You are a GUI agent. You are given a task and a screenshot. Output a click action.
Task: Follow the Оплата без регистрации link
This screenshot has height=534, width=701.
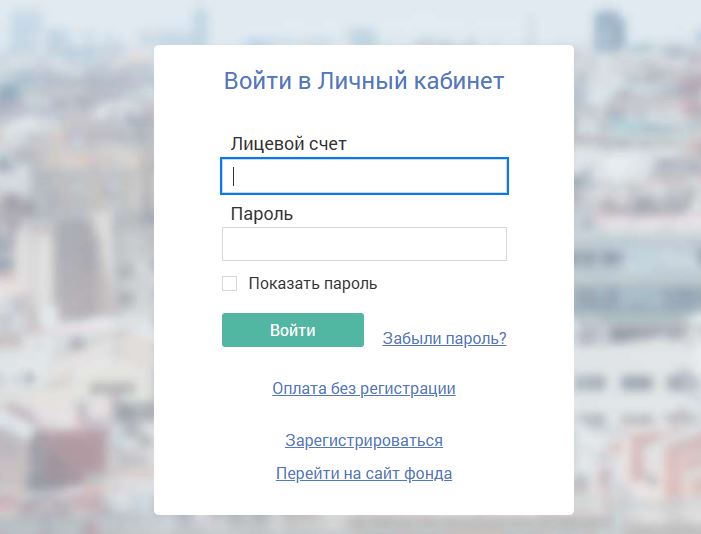(x=364, y=389)
